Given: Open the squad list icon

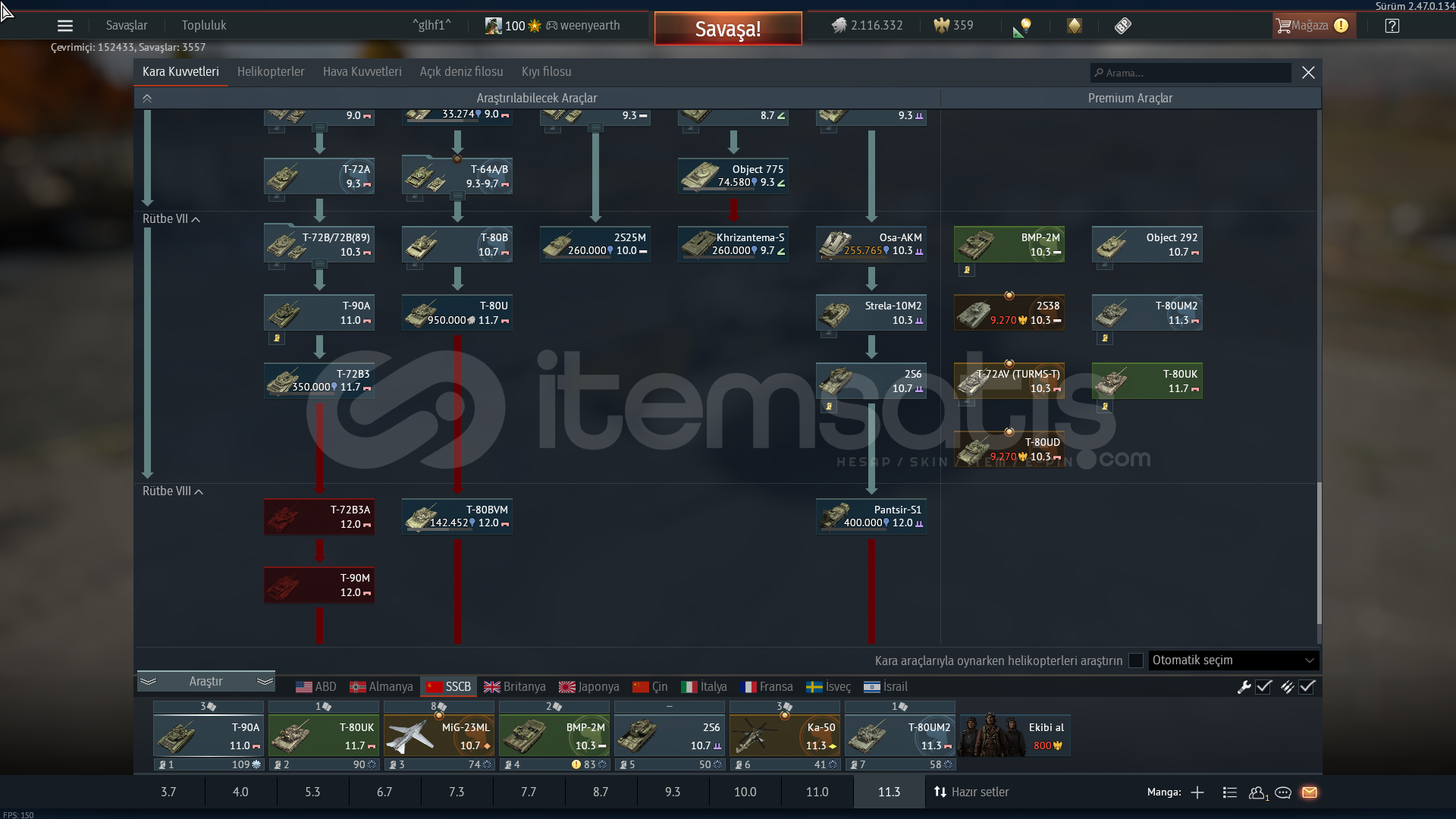Looking at the screenshot, I should click(1230, 792).
